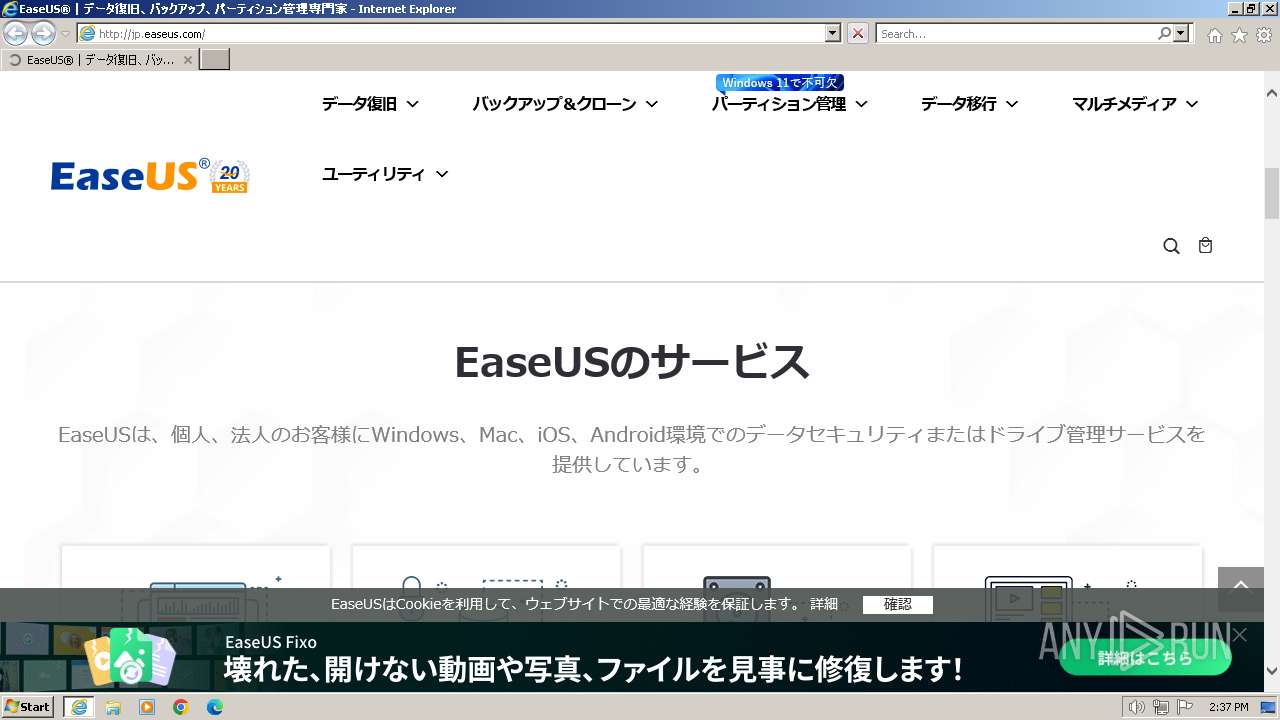The image size is (1280, 720).
Task: Click the EaseUS Fixo banner text
Action: pos(270,642)
